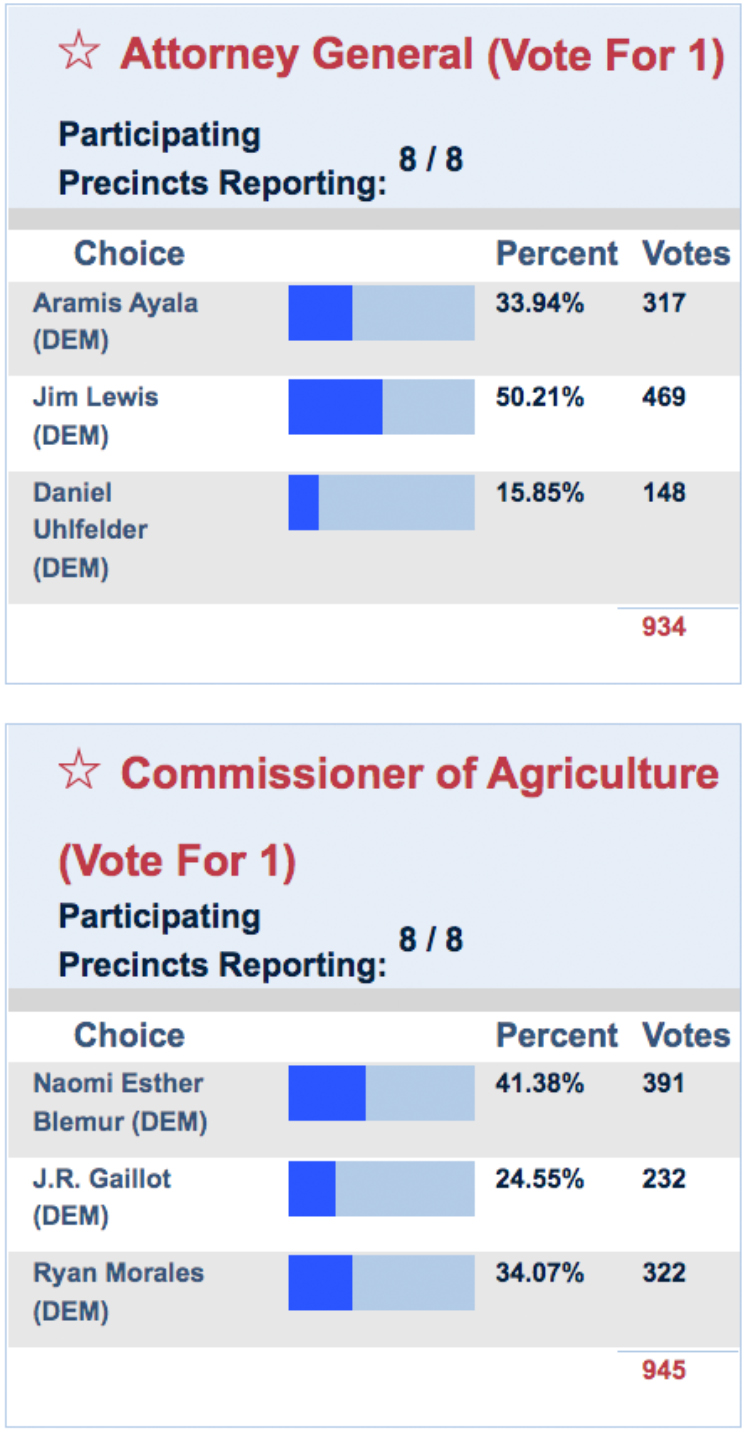Click Jim Lewis's vote percentage bar
The width and height of the screenshot is (750, 1448).
coord(381,407)
